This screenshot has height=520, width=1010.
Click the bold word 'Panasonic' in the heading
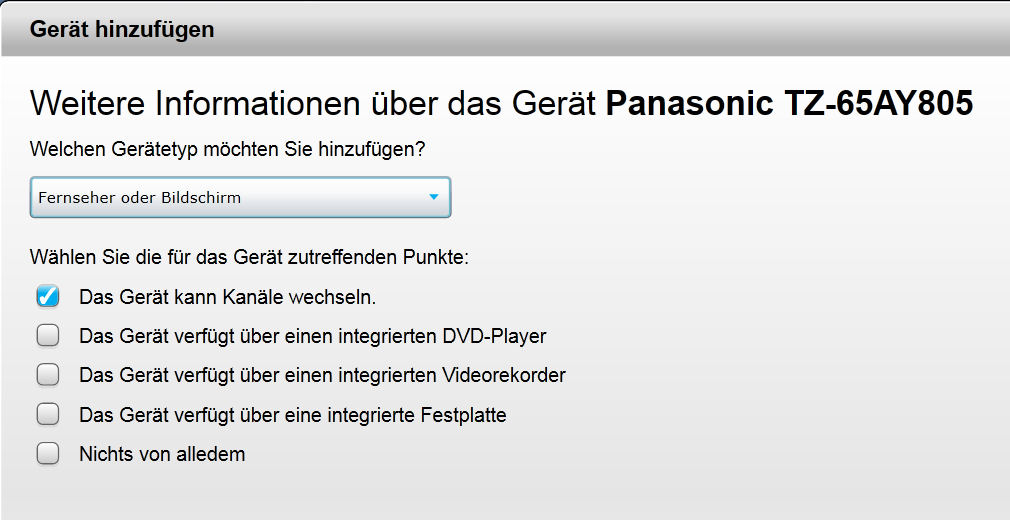[685, 104]
